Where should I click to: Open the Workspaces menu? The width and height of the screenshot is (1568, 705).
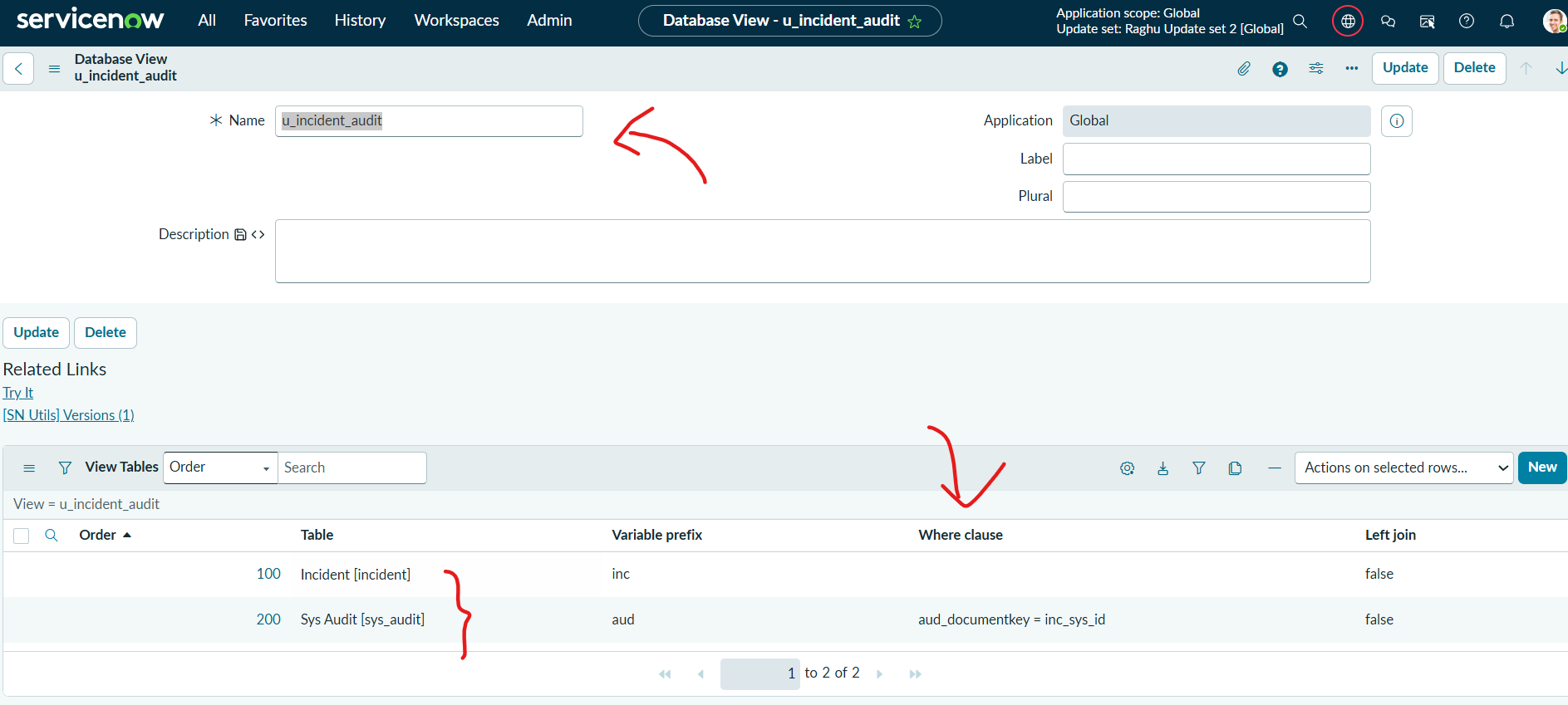coord(456,21)
